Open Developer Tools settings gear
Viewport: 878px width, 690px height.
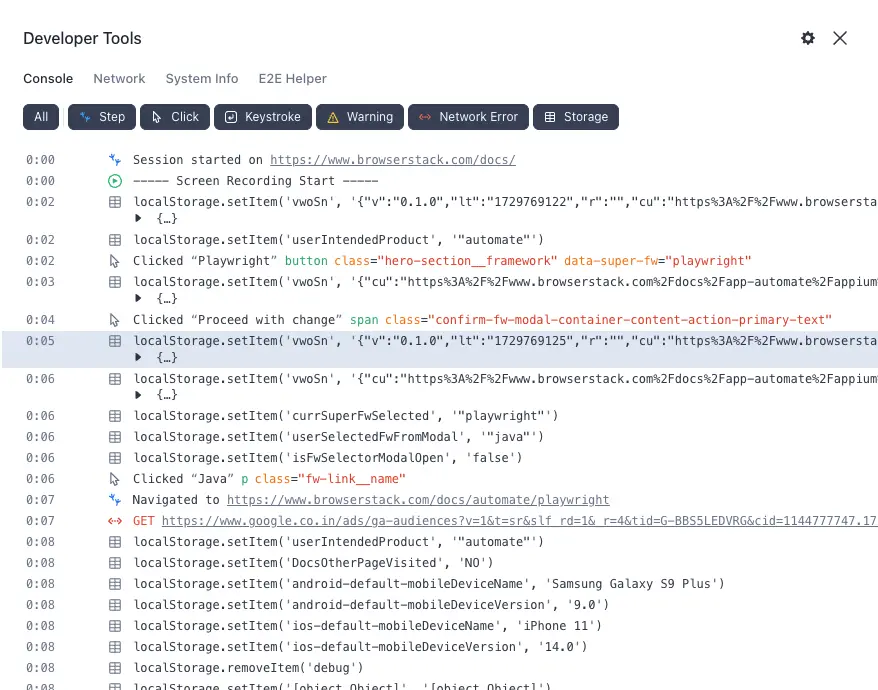click(x=808, y=38)
